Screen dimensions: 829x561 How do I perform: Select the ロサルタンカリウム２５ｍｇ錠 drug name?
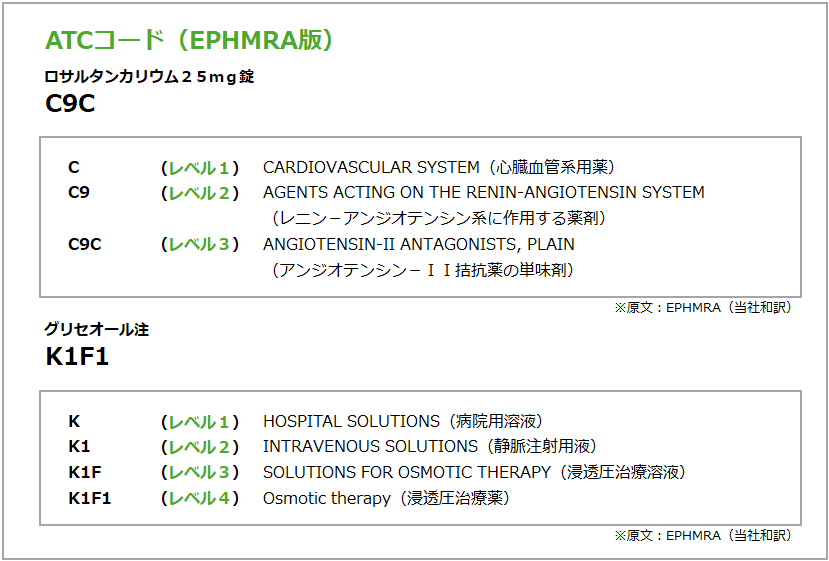(x=149, y=76)
